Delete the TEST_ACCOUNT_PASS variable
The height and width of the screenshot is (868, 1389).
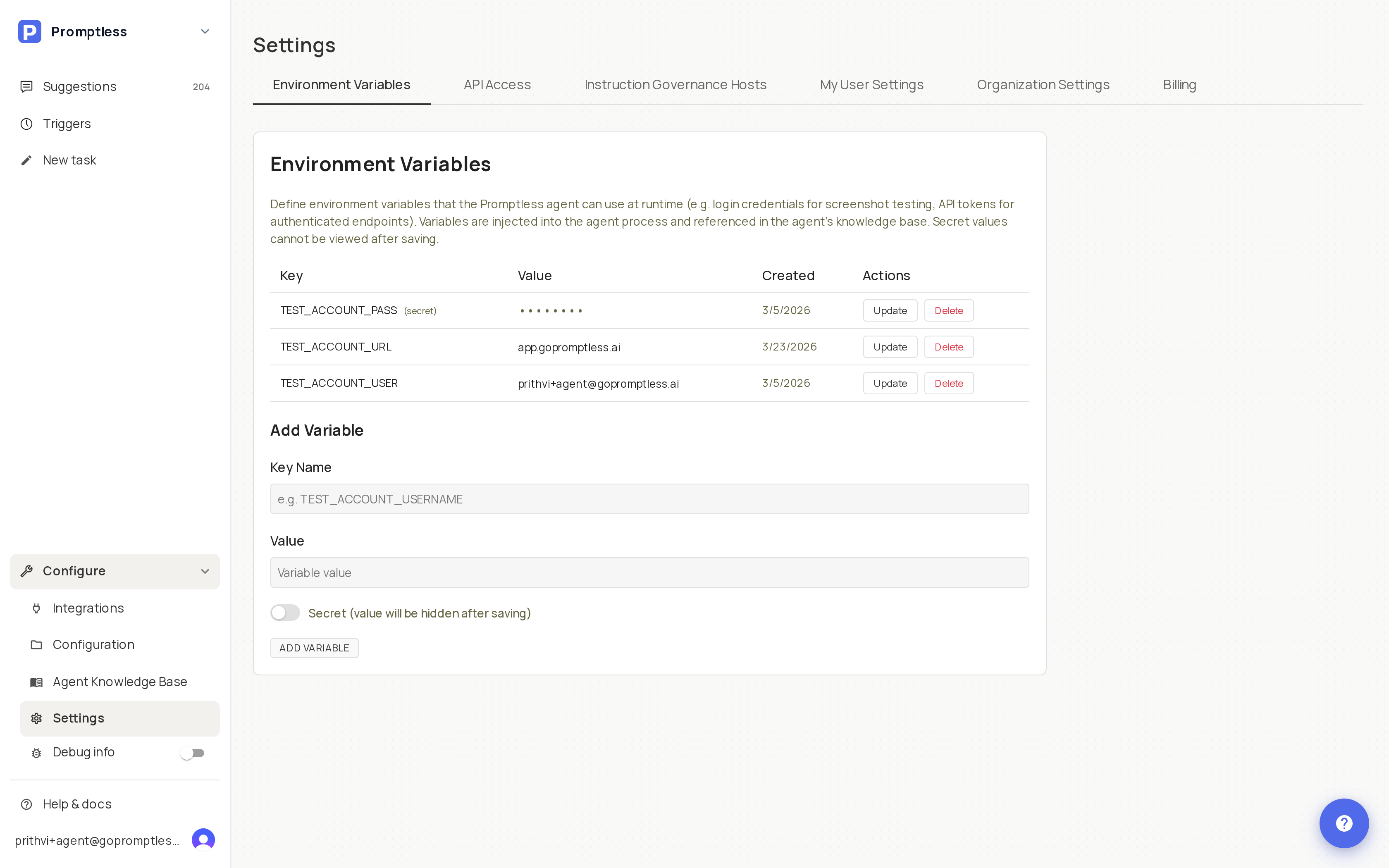949,310
